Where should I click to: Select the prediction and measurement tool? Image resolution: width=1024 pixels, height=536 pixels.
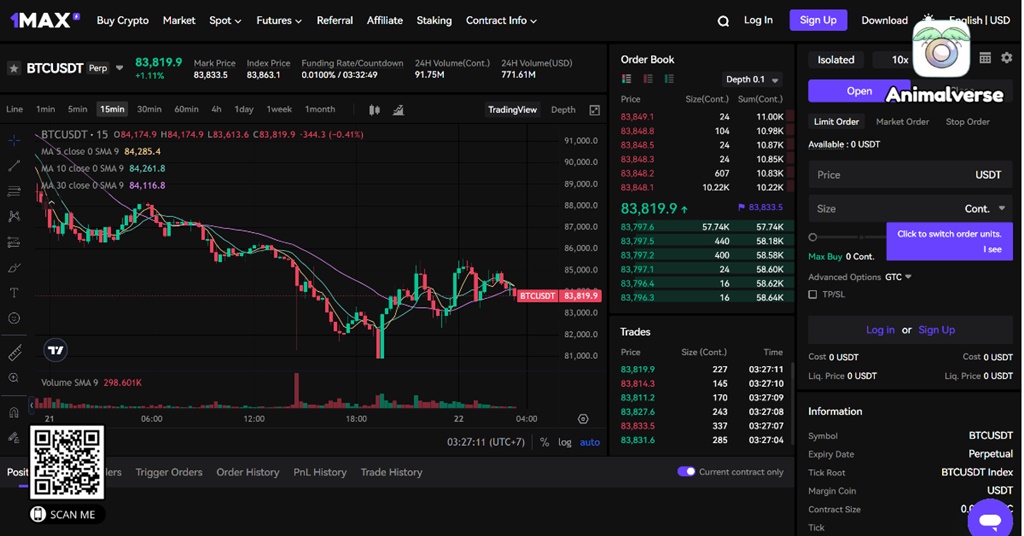tap(14, 242)
